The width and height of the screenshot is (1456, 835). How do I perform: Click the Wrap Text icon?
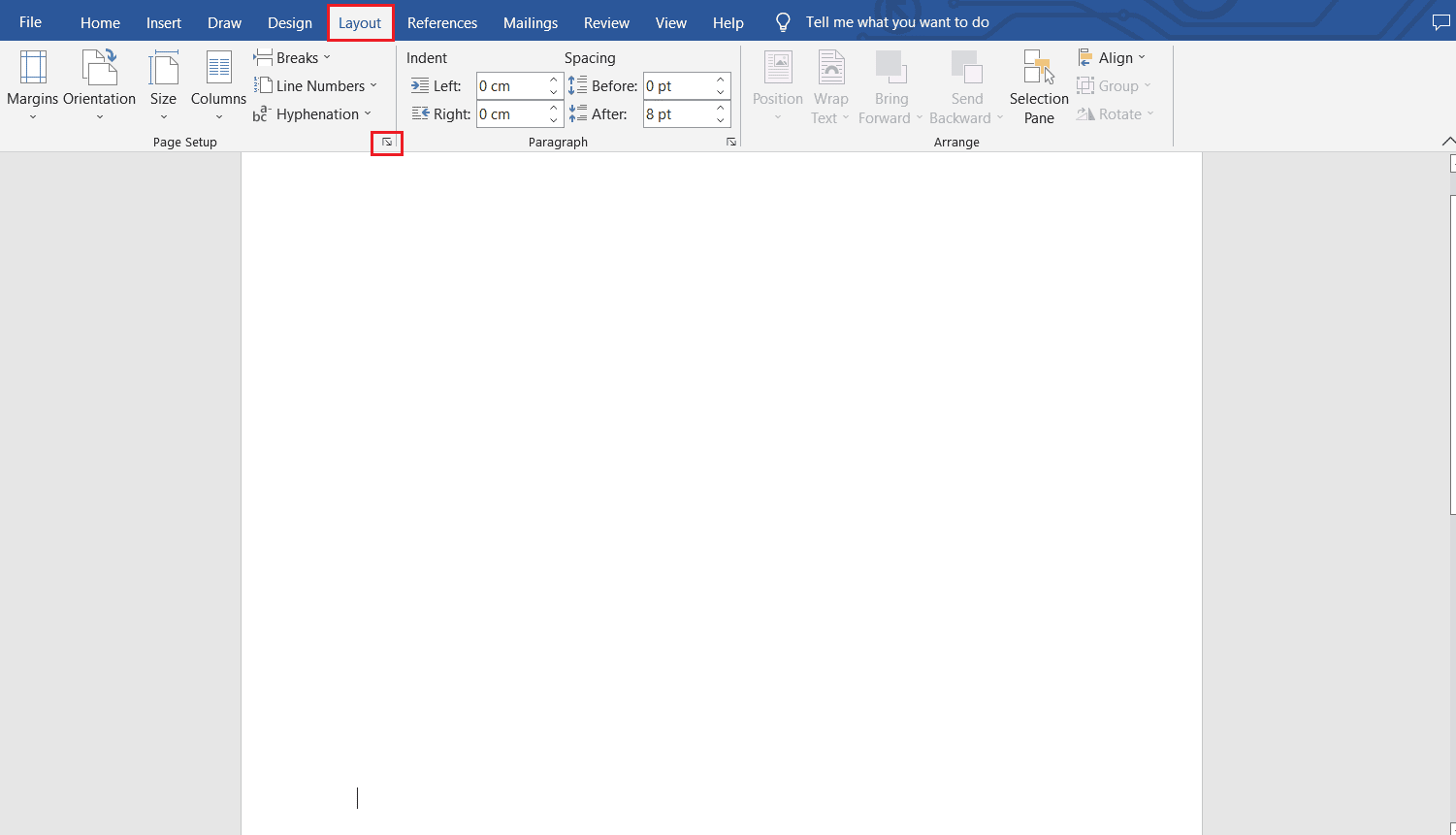click(830, 85)
